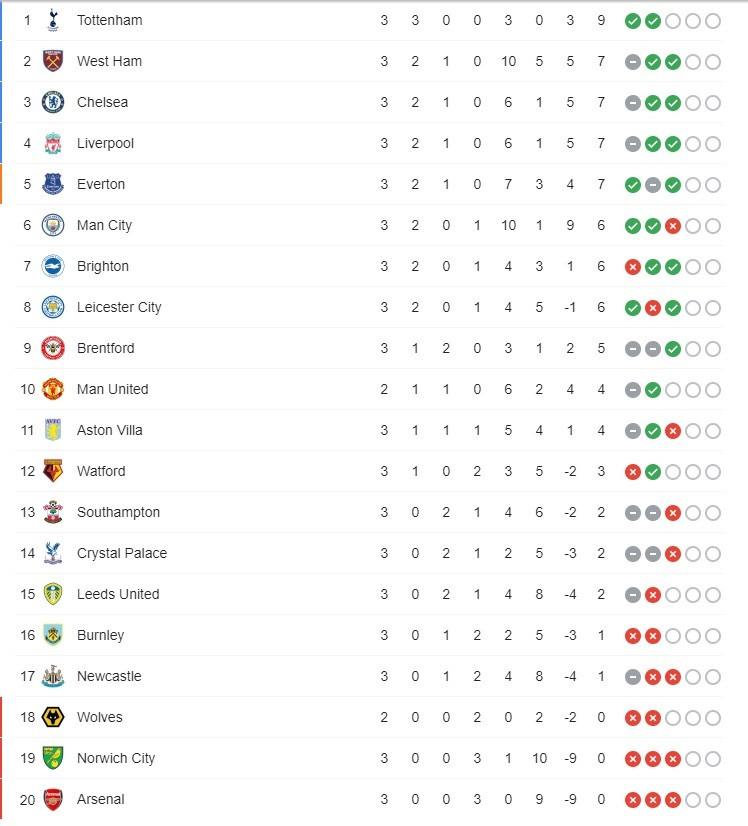Screen dimensions: 748x826
Task: Select the Newcastle club badge
Action: (52, 676)
